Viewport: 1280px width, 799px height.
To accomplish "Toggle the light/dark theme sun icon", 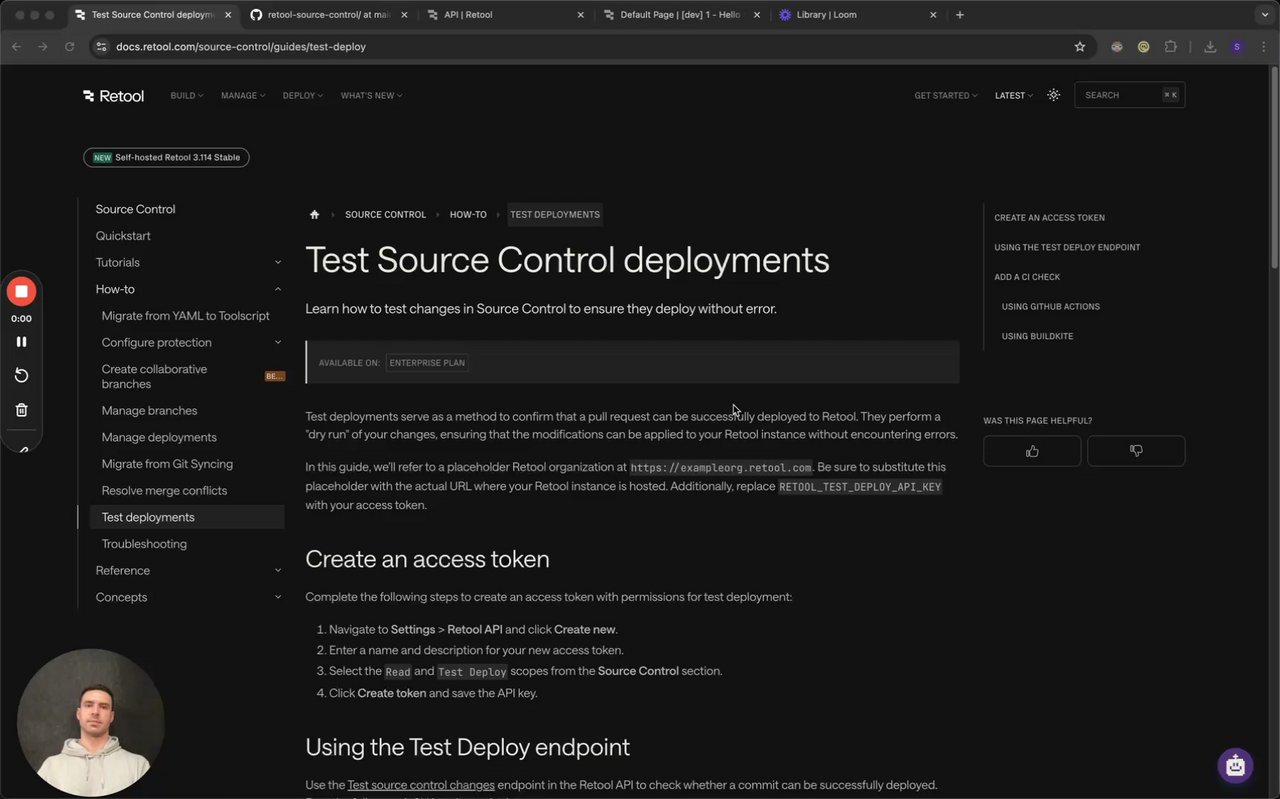I will (x=1053, y=96).
